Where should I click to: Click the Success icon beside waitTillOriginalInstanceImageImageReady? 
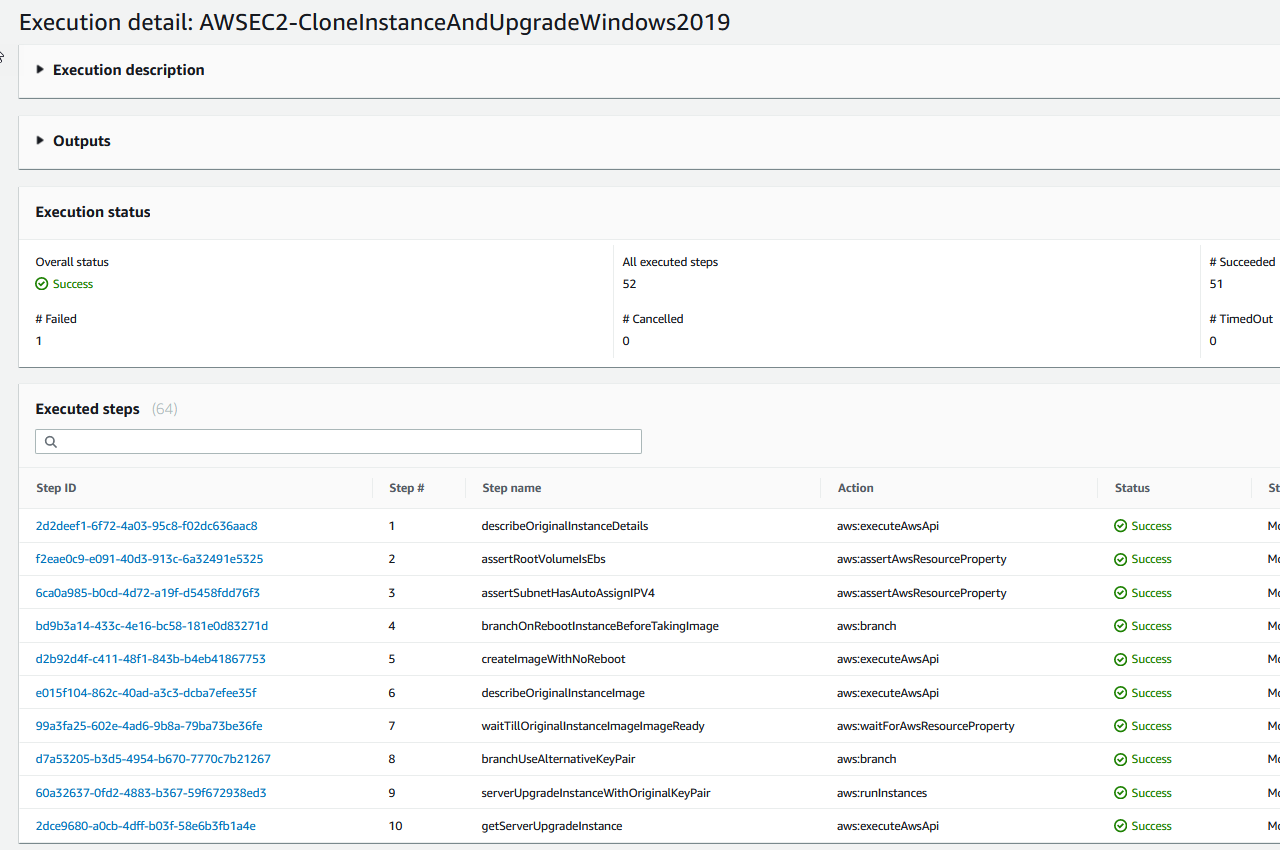1120,725
